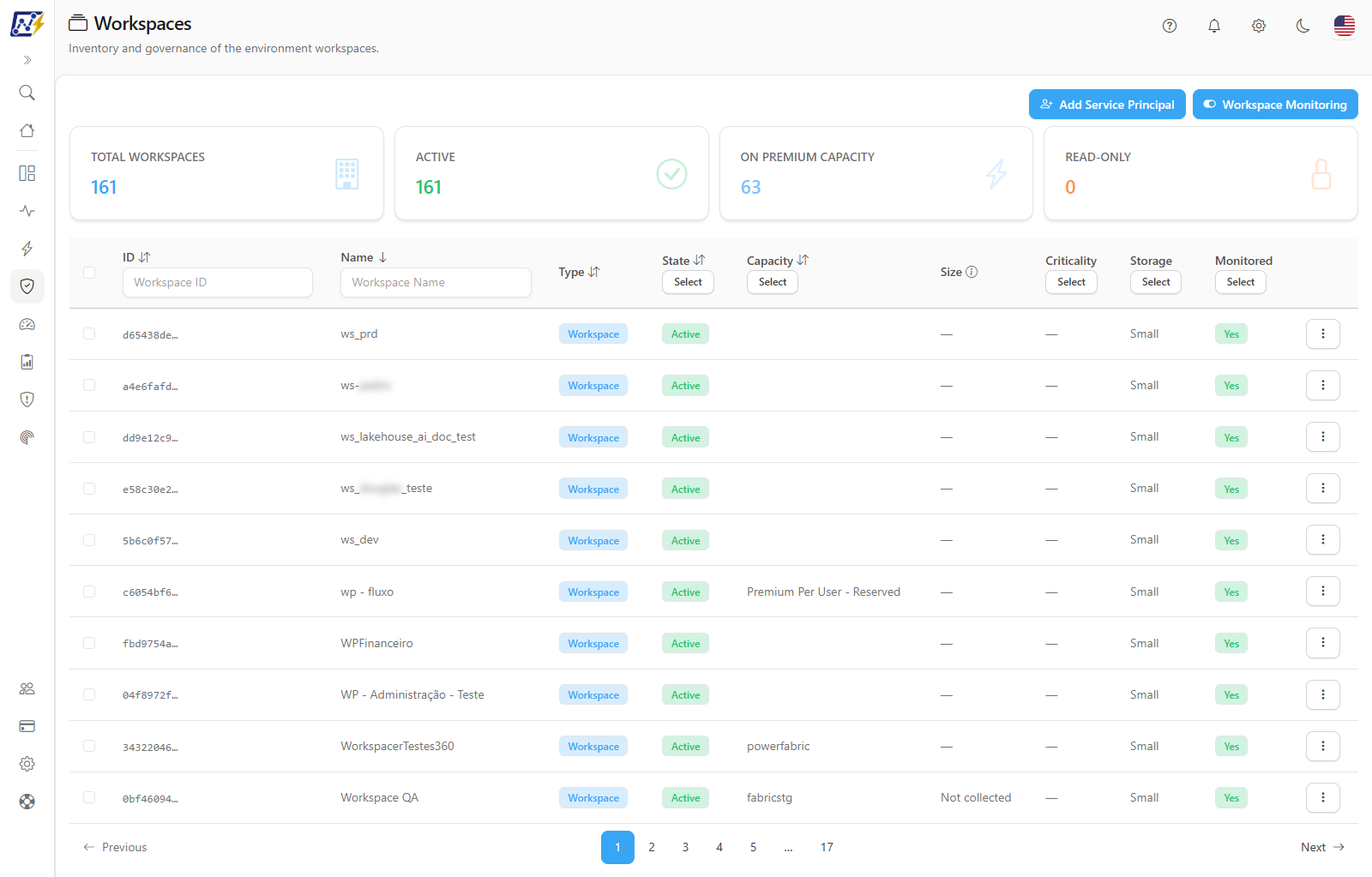Screen dimensions: 1372x877
Task: Click Add Service Principal button
Action: coord(1107,105)
